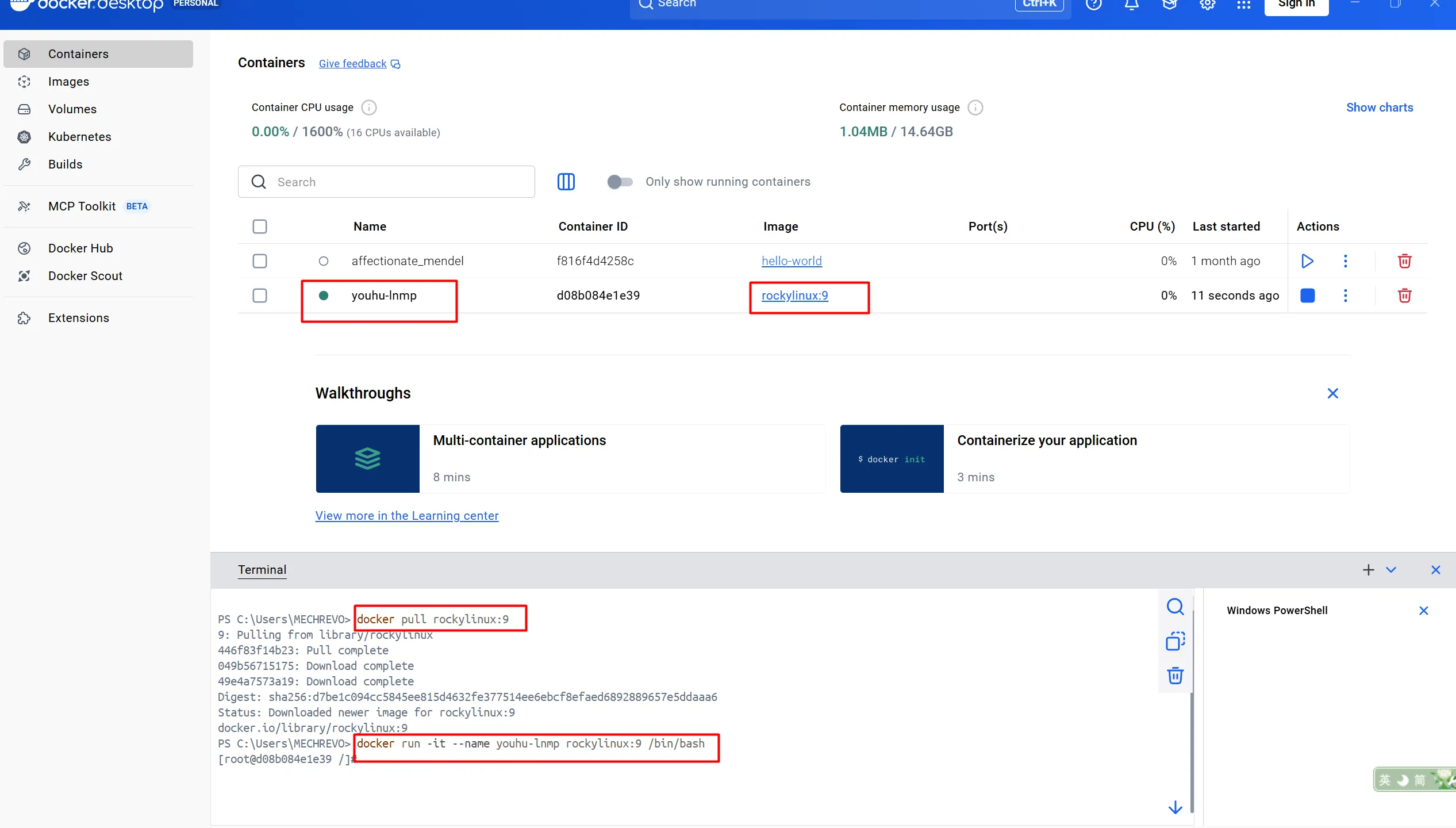This screenshot has height=828, width=1456.
Task: Expand the terminal chevron dropdown
Action: [1391, 570]
